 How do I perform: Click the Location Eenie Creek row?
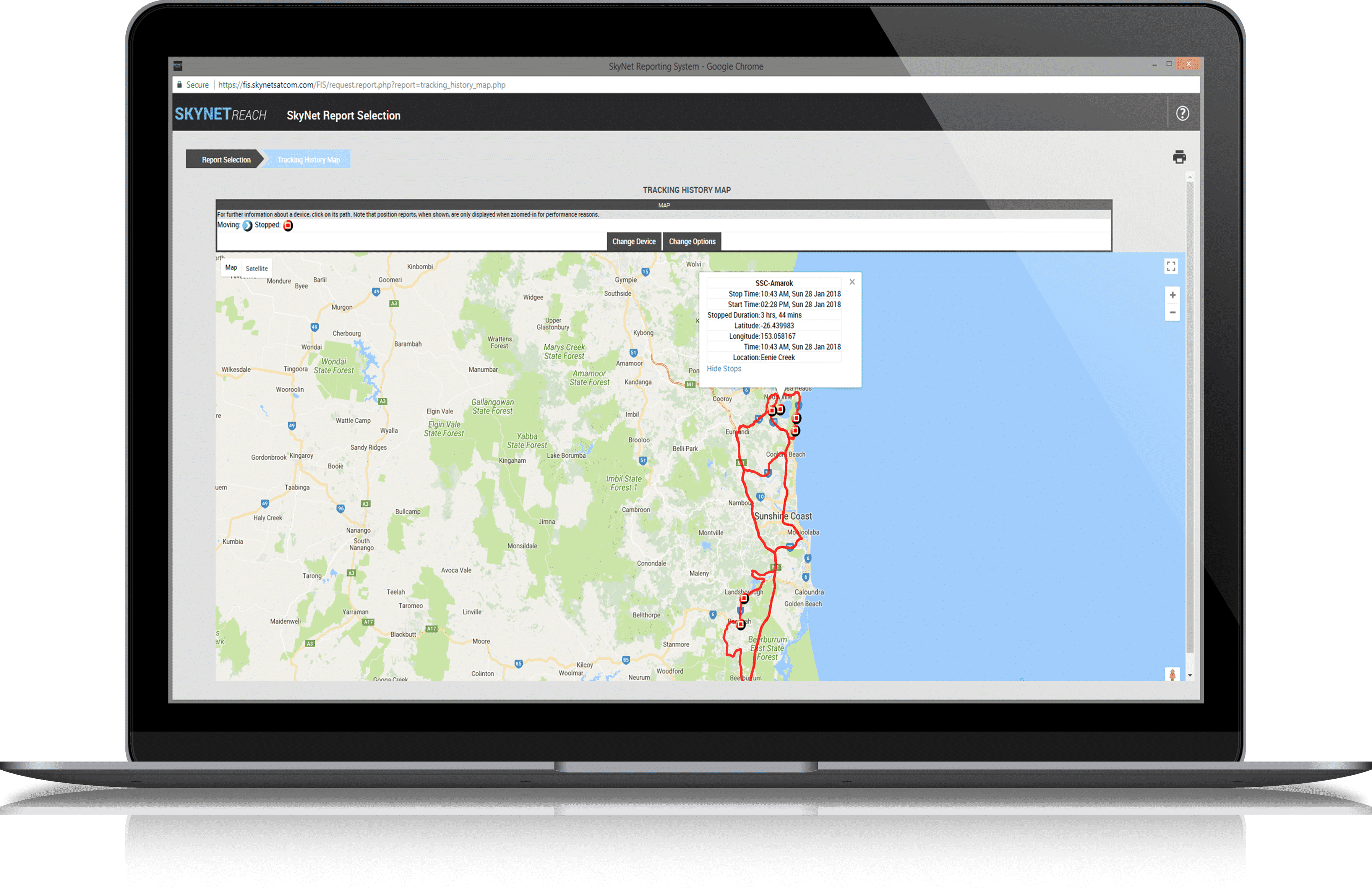[774, 358]
